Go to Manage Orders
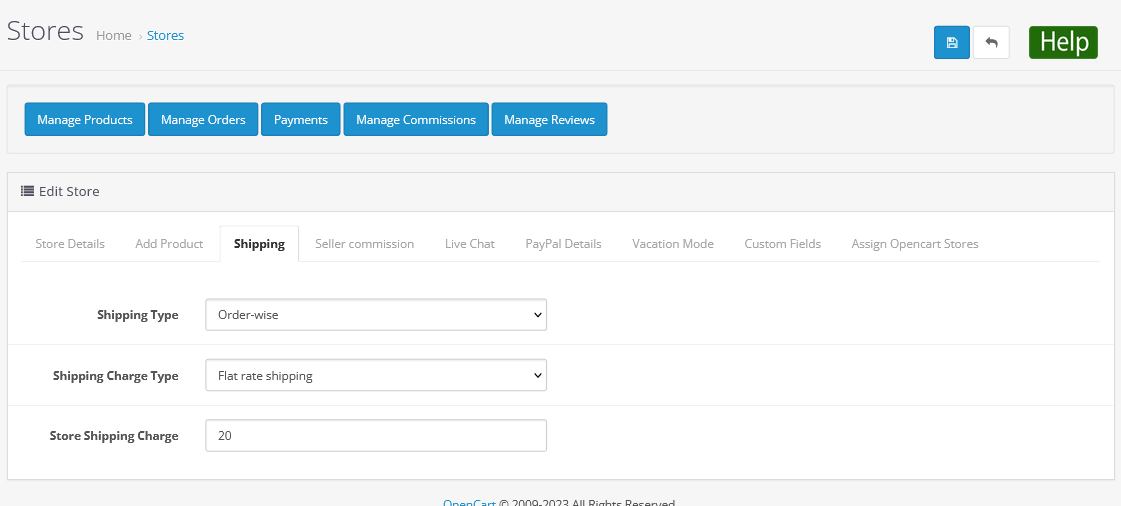This screenshot has height=506, width=1121. [203, 119]
